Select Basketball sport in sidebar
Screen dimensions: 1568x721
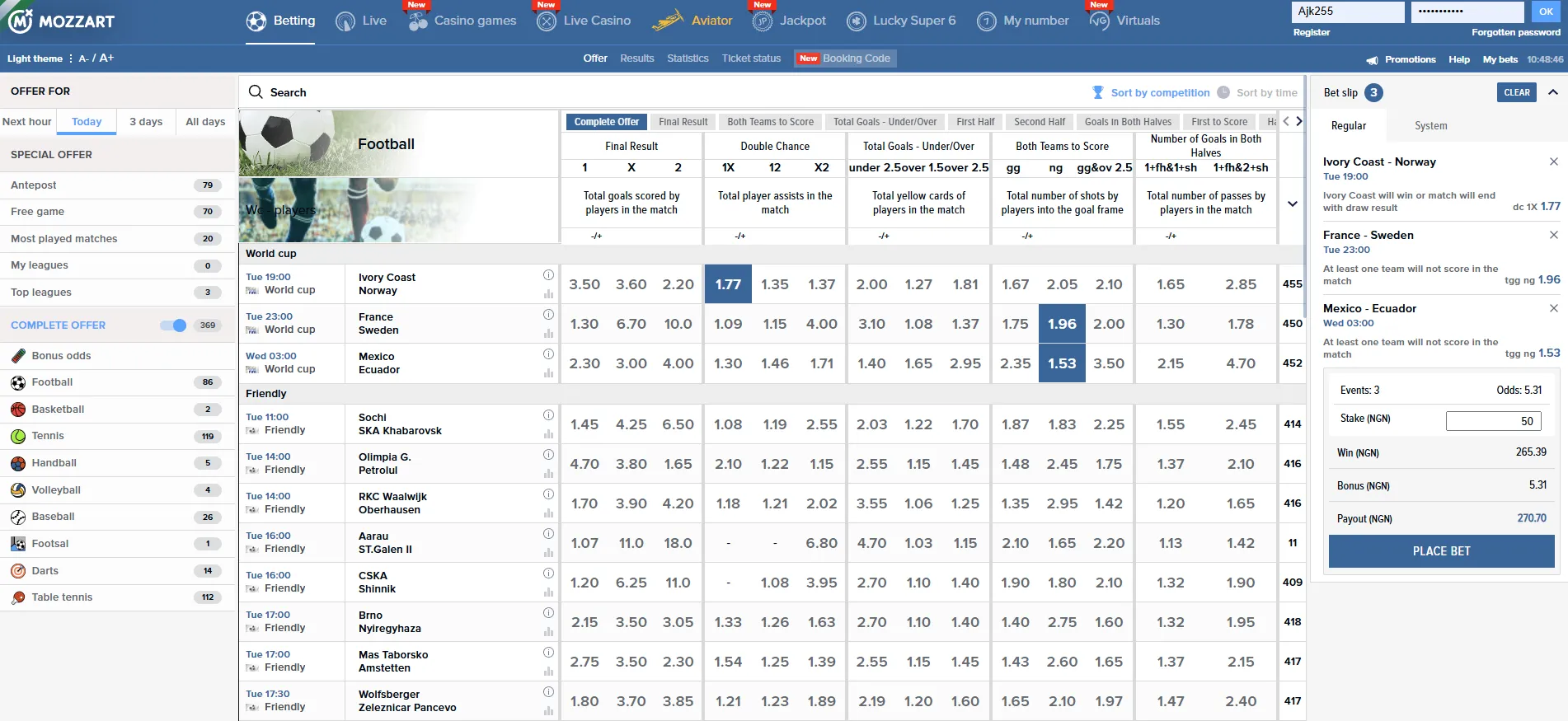pyautogui.click(x=118, y=410)
